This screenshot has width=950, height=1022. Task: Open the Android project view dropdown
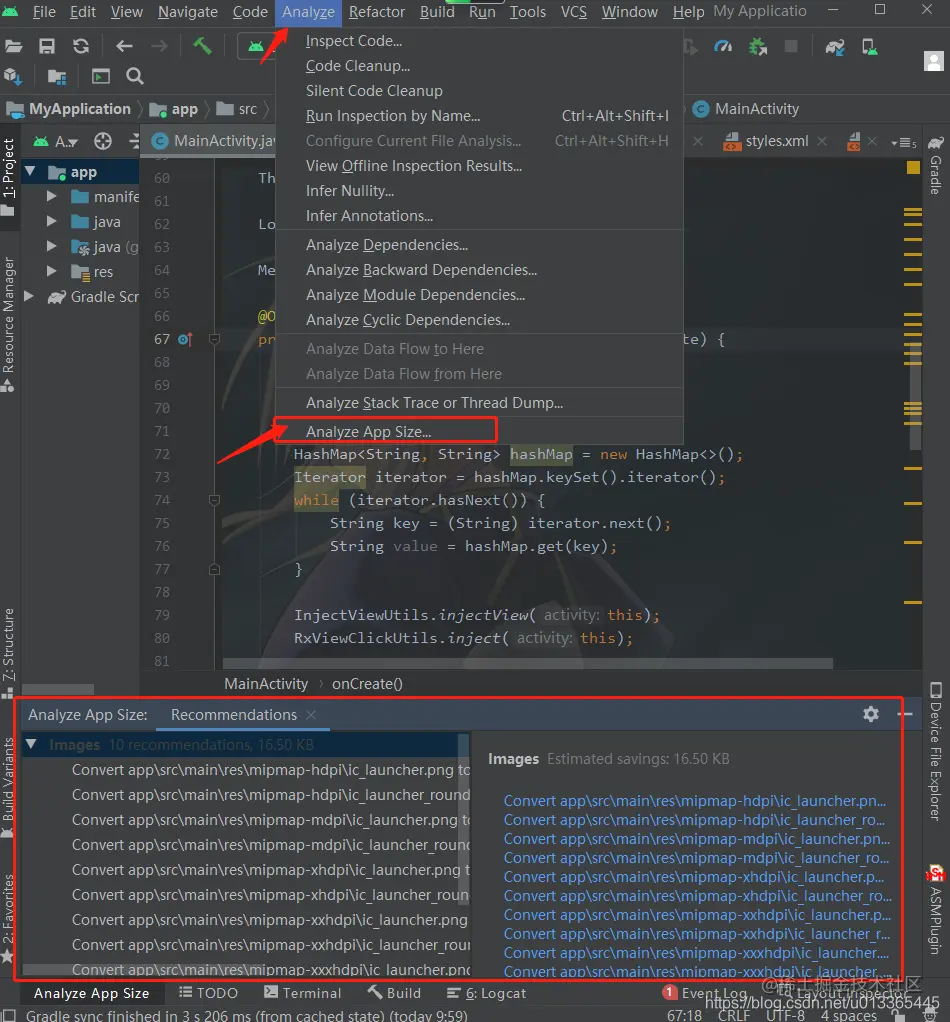point(57,141)
